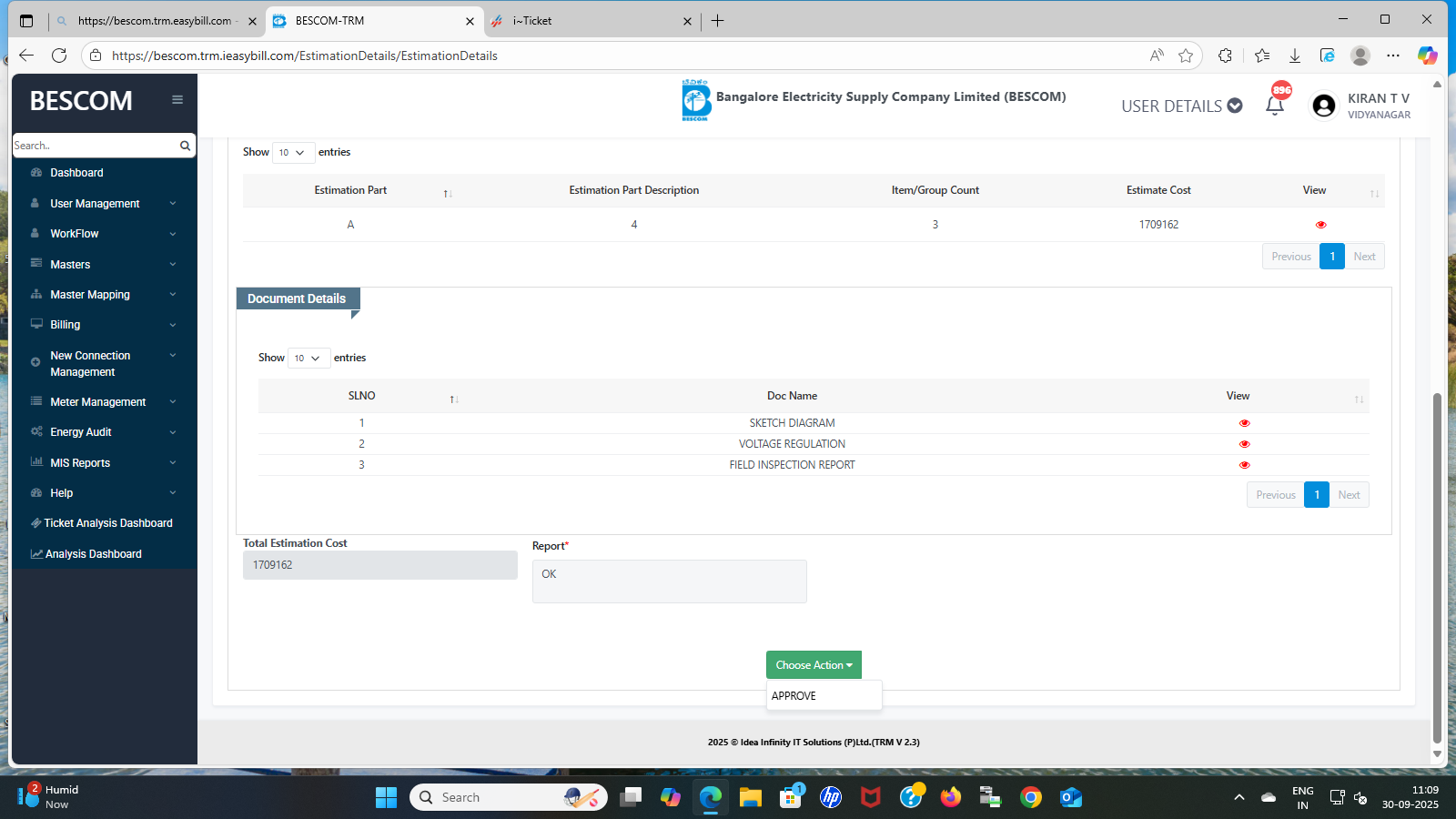The height and width of the screenshot is (819, 1456).
Task: Click the page vertical scrollbar
Action: coord(1437,568)
